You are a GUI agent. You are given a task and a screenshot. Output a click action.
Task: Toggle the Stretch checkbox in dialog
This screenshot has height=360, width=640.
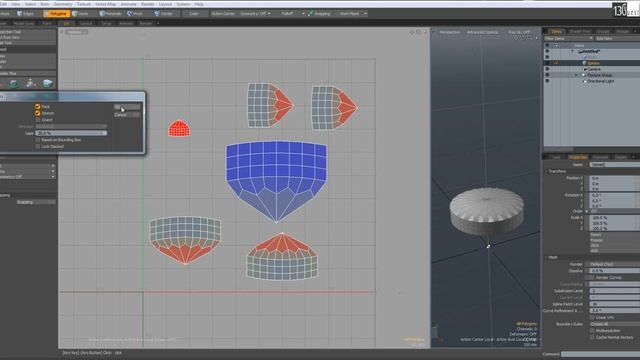pyautogui.click(x=38, y=113)
